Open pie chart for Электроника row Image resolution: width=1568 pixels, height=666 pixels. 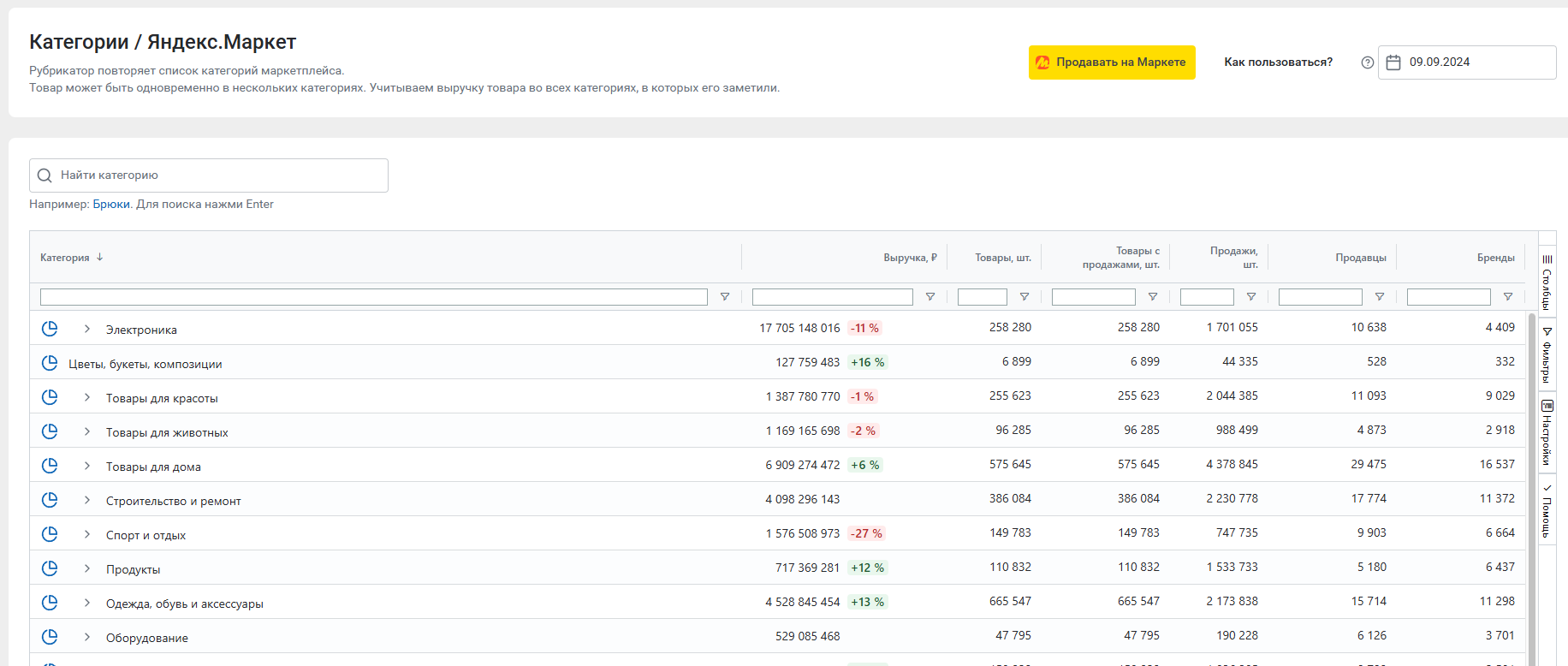[x=50, y=329]
